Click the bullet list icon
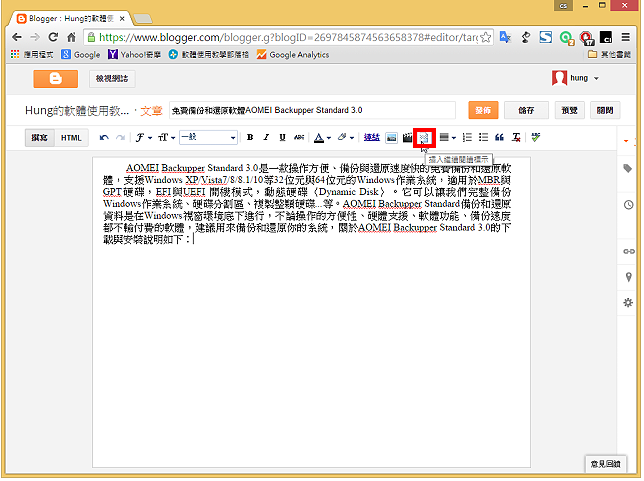 (483, 138)
